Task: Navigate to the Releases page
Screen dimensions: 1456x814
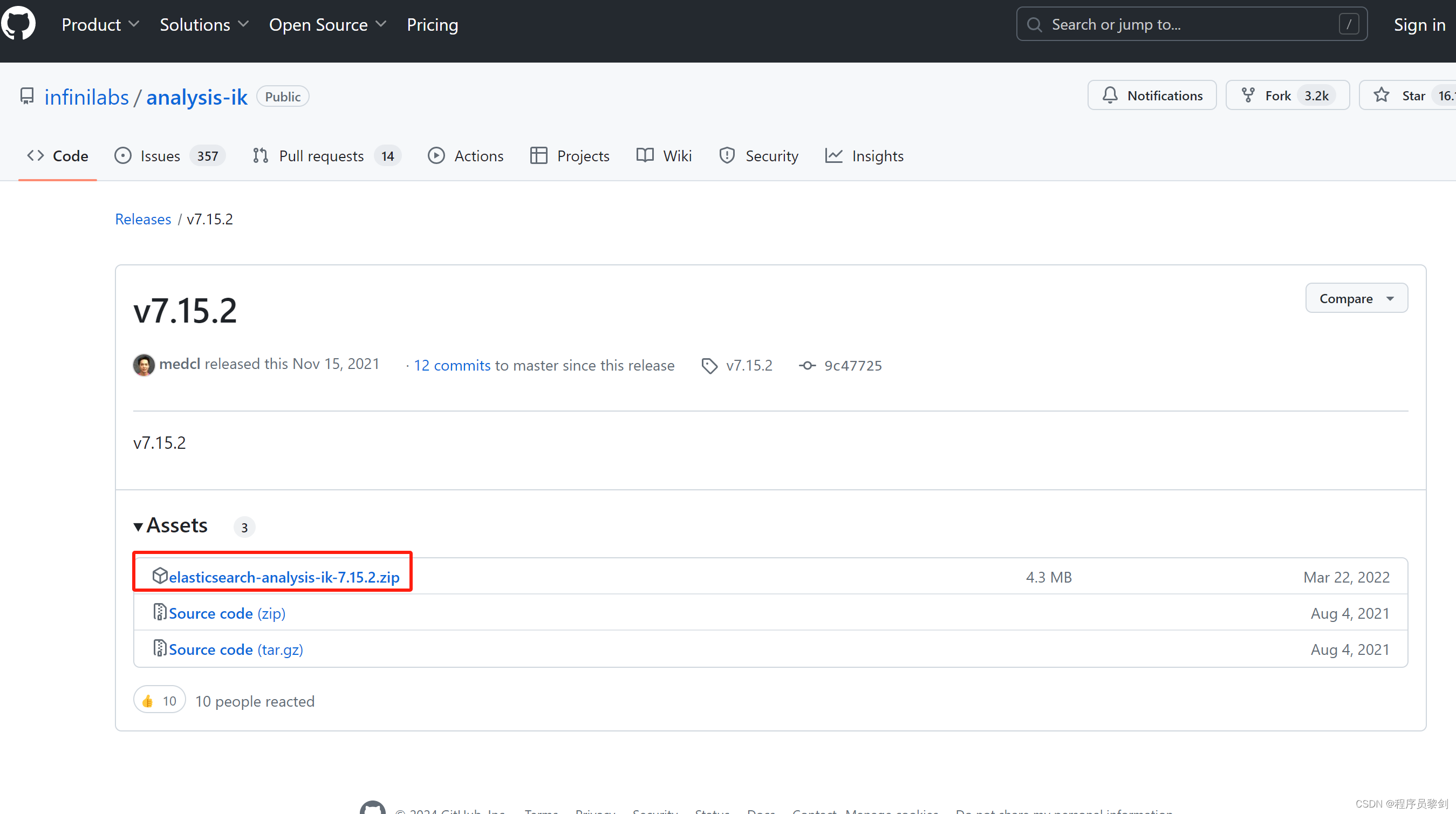Action: pyautogui.click(x=143, y=219)
